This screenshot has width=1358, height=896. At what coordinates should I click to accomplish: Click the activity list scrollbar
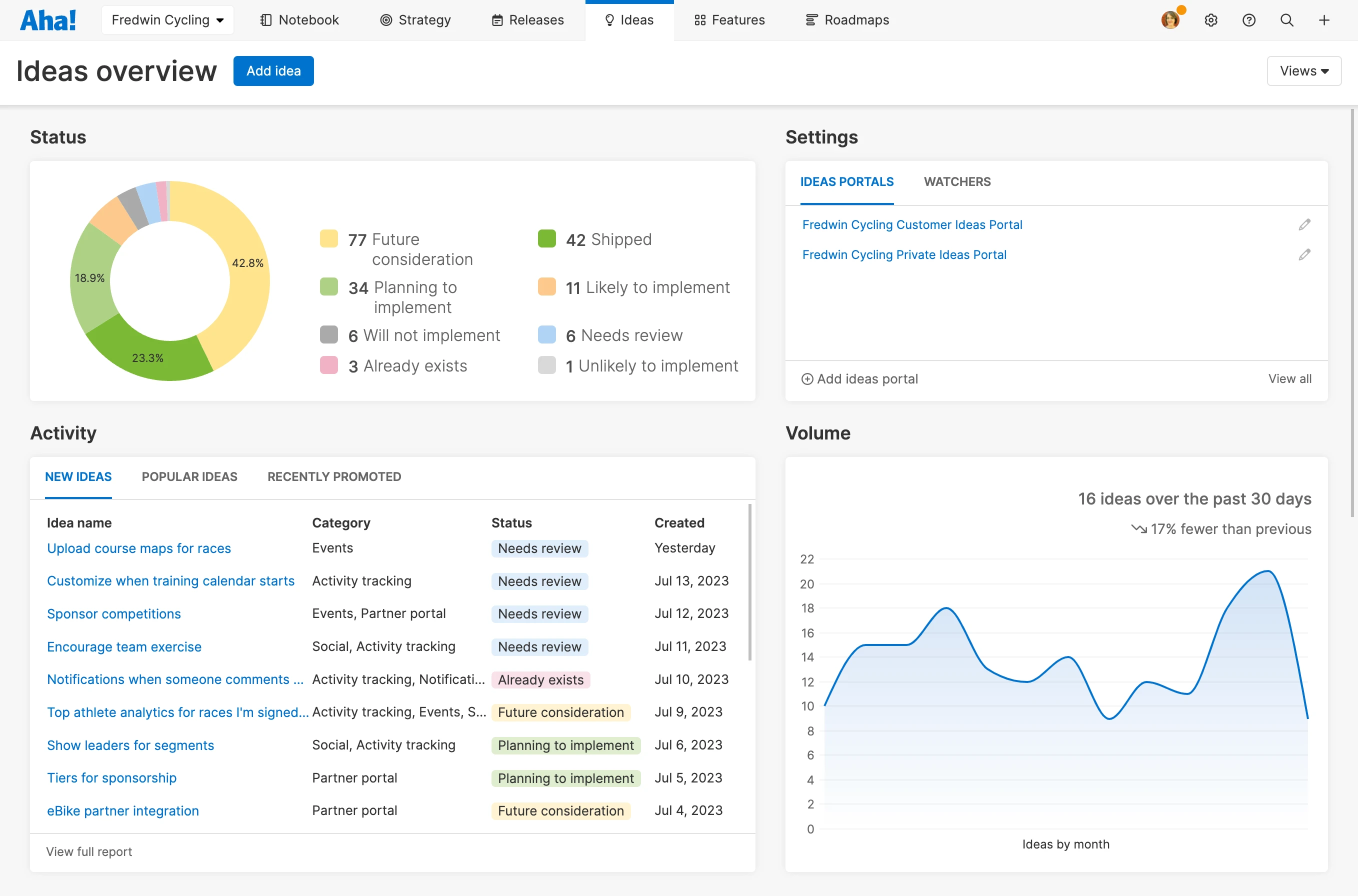749,583
